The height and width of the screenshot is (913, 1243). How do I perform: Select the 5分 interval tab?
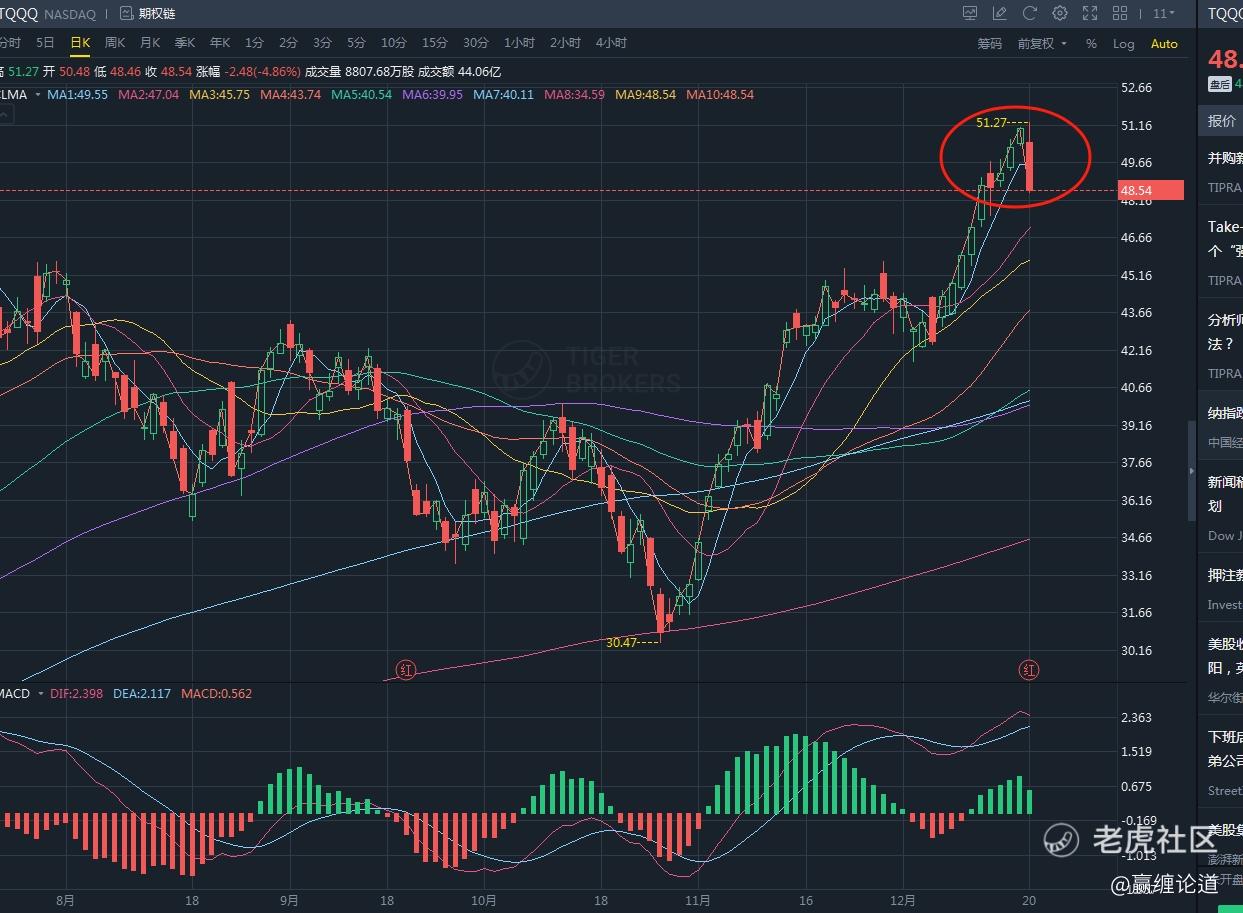point(356,43)
